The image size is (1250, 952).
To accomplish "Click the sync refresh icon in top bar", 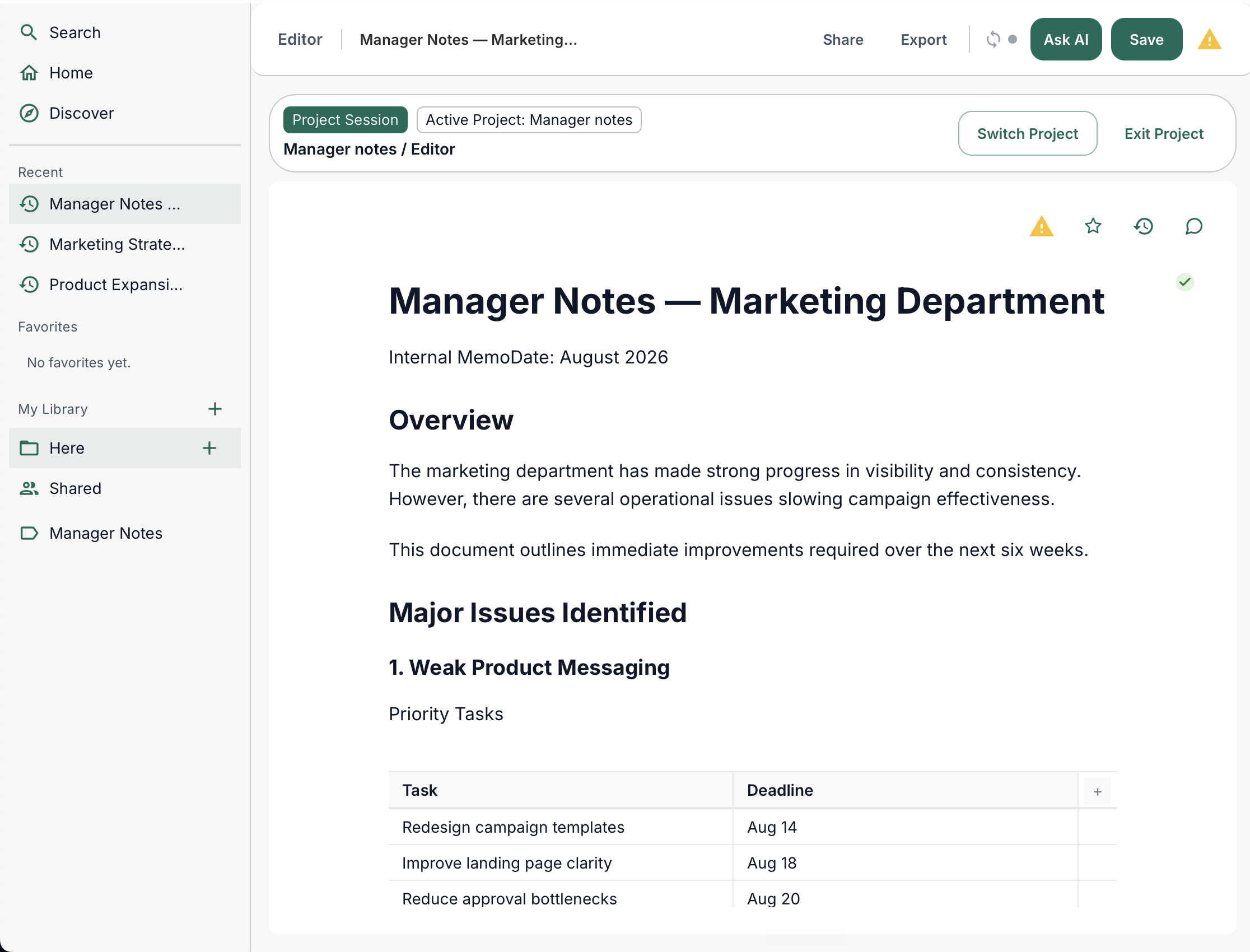I will point(993,39).
